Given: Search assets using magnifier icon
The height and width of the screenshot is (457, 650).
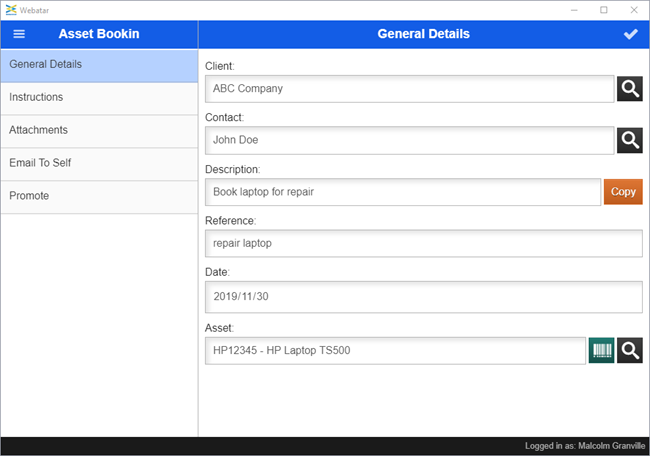Looking at the screenshot, I should [629, 350].
